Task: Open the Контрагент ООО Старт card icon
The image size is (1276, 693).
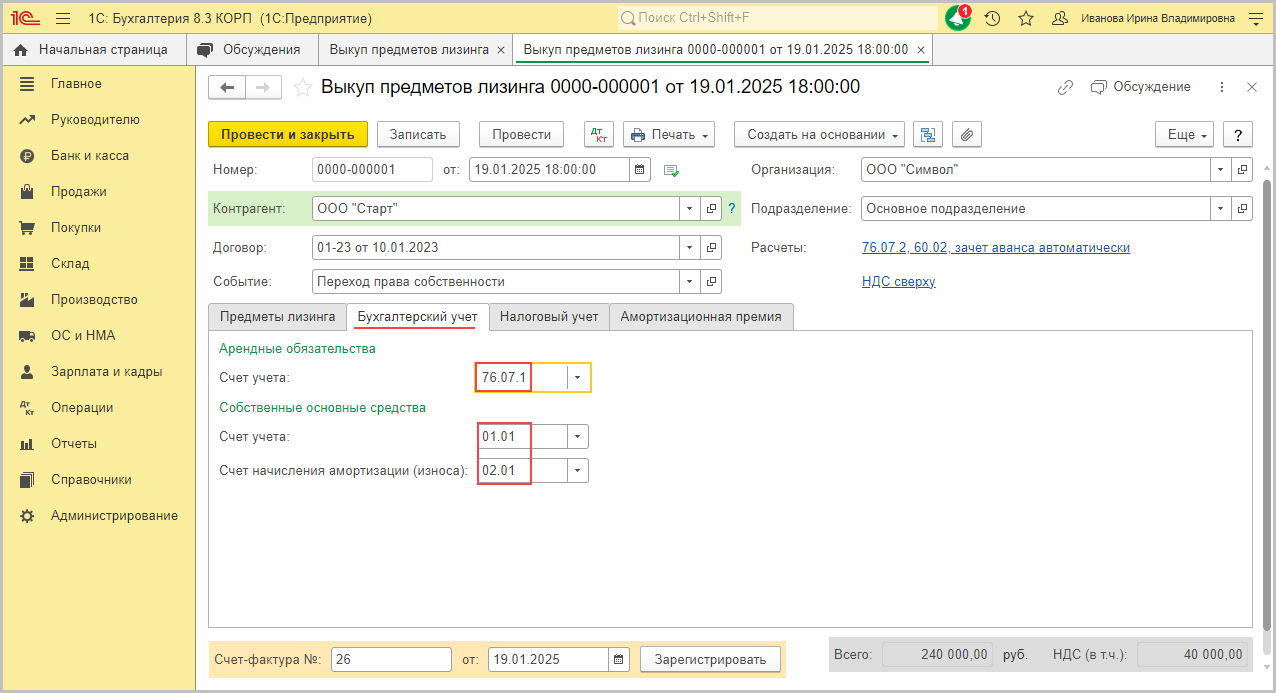Action: (x=711, y=208)
